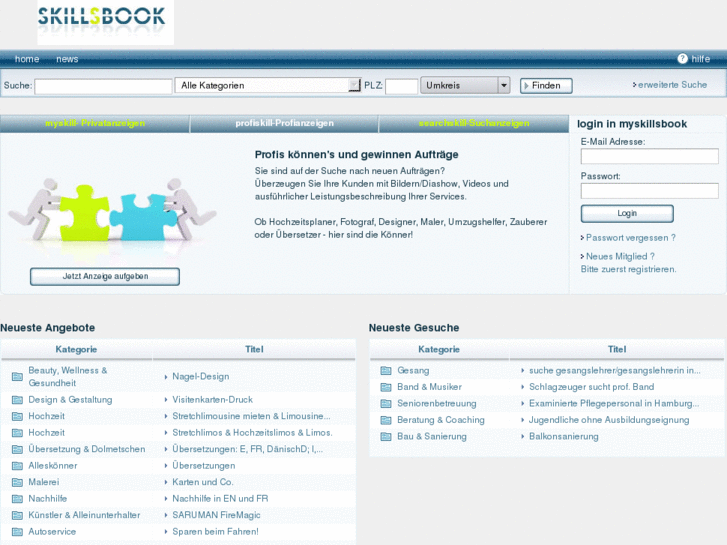
Task: Open the hilfe link
Action: tap(701, 59)
